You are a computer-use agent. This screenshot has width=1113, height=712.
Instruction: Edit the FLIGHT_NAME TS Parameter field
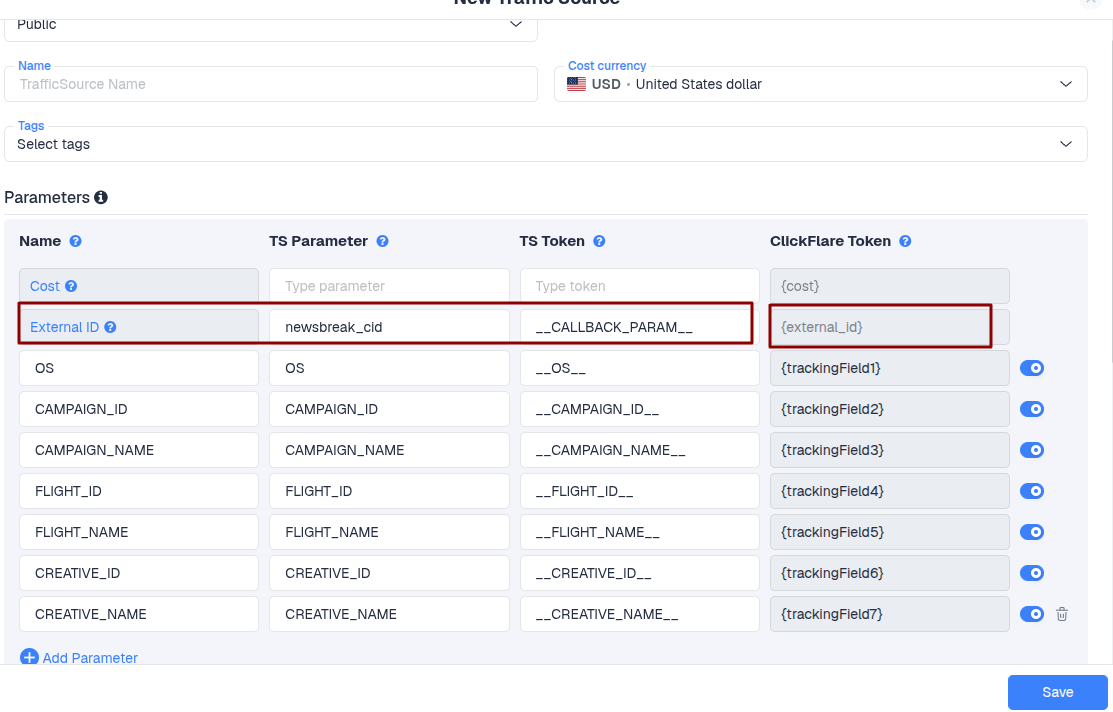[x=389, y=532]
